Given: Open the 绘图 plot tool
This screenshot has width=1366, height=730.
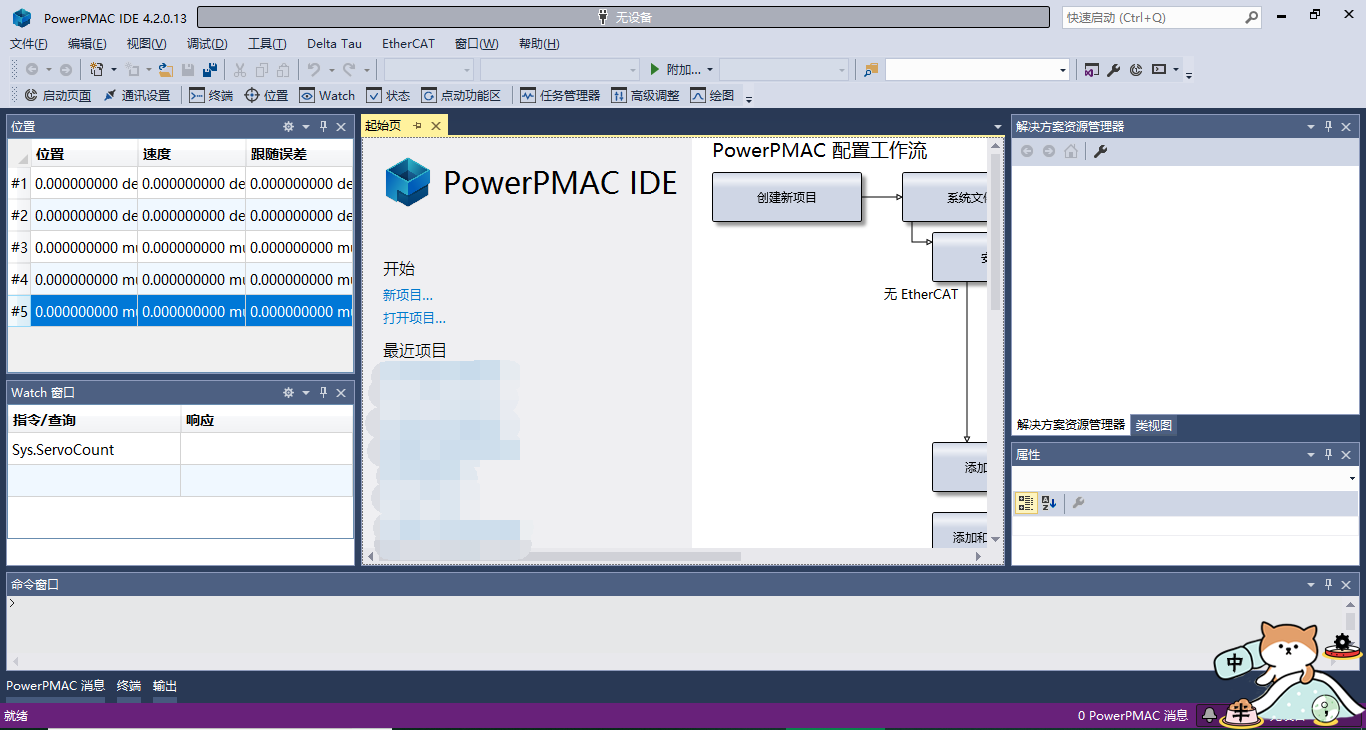Looking at the screenshot, I should coord(712,96).
